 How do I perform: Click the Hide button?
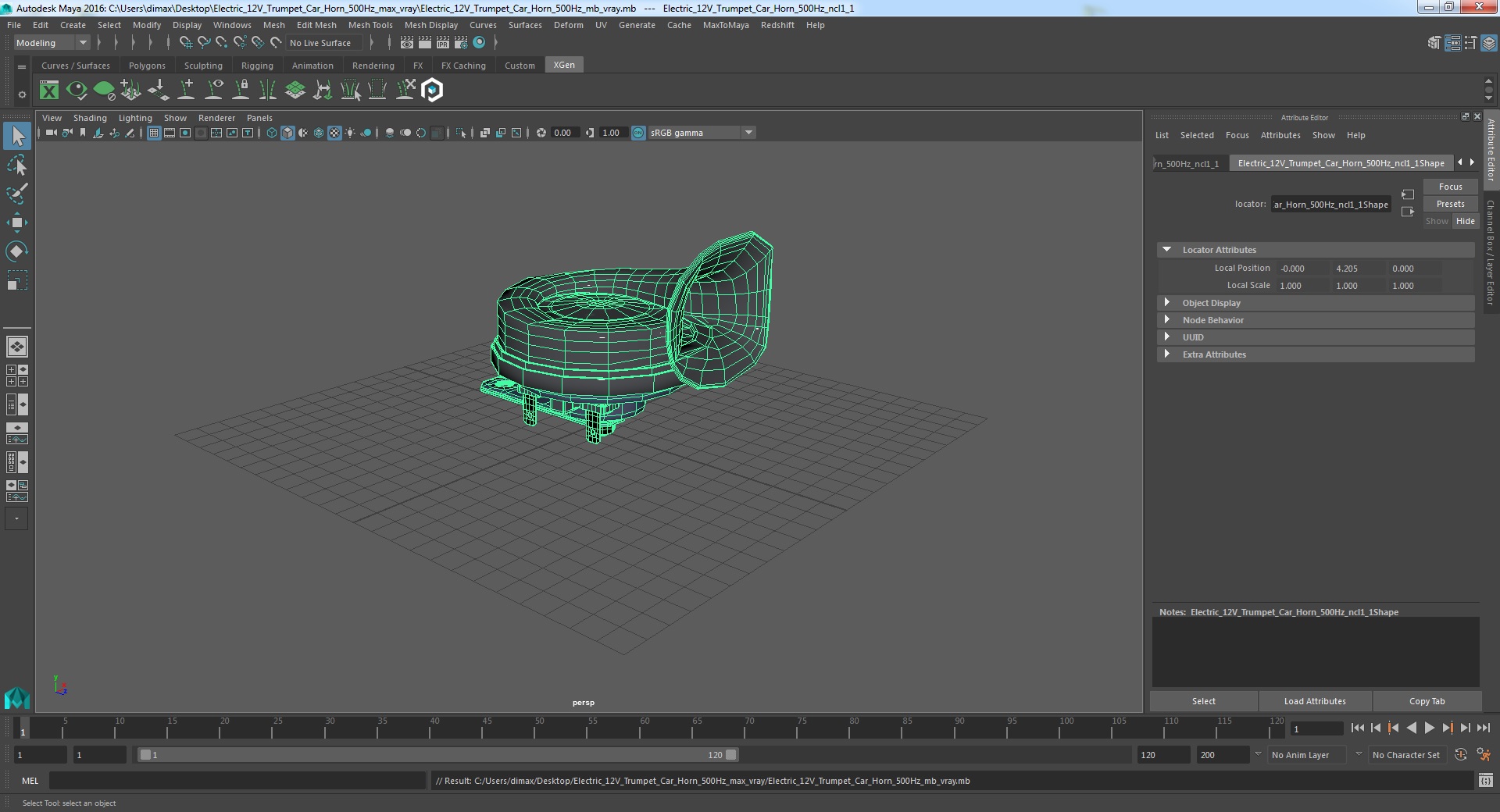click(1465, 221)
